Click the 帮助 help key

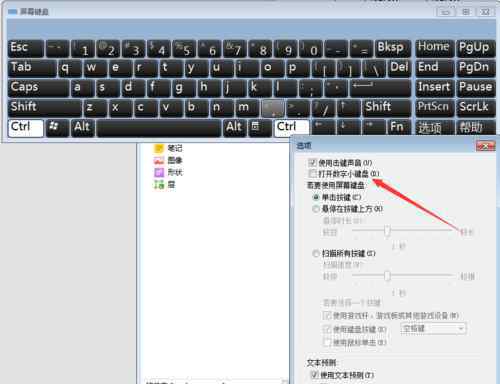click(475, 128)
